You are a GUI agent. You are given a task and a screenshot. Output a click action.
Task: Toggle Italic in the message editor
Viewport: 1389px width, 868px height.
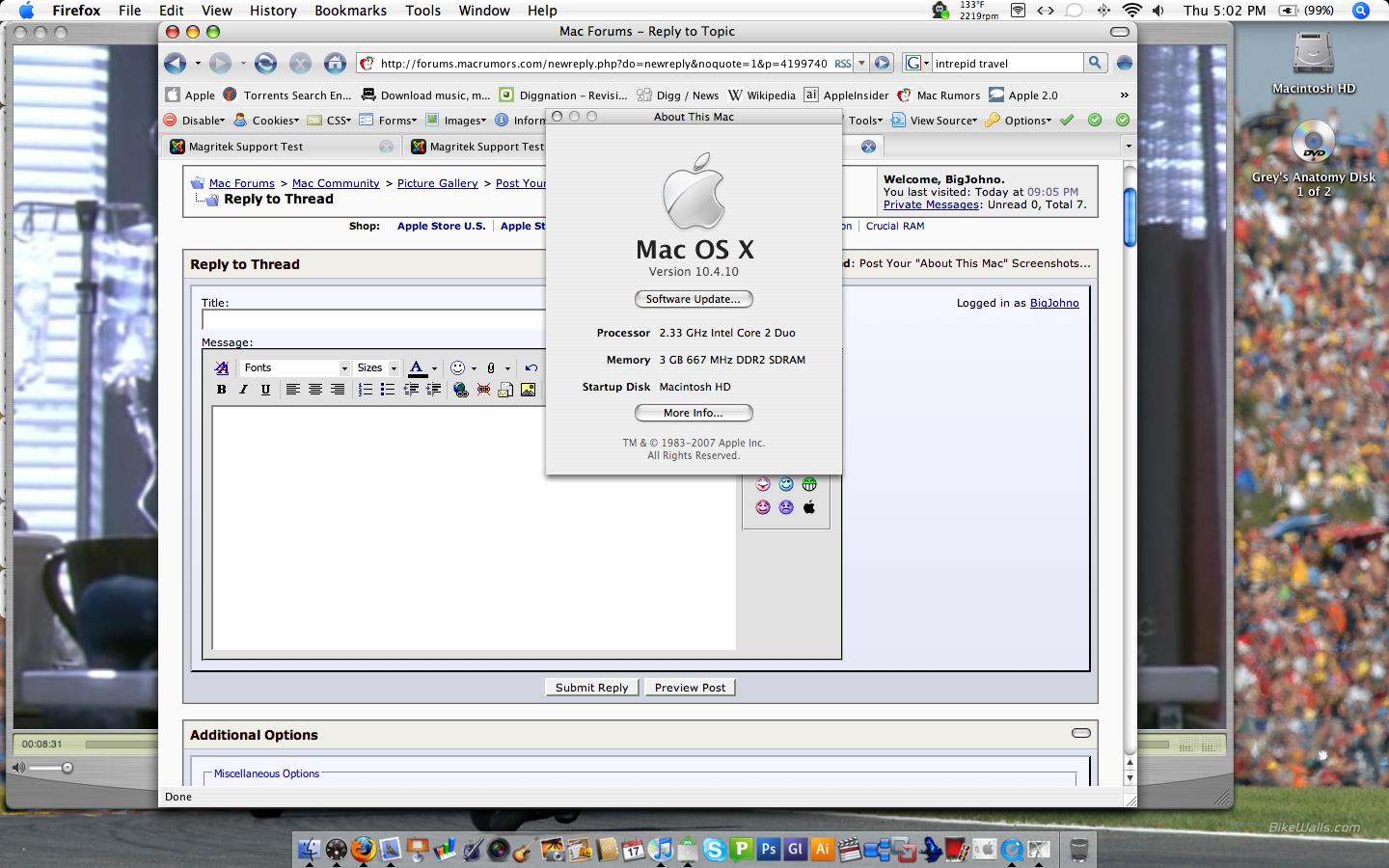[x=243, y=390]
